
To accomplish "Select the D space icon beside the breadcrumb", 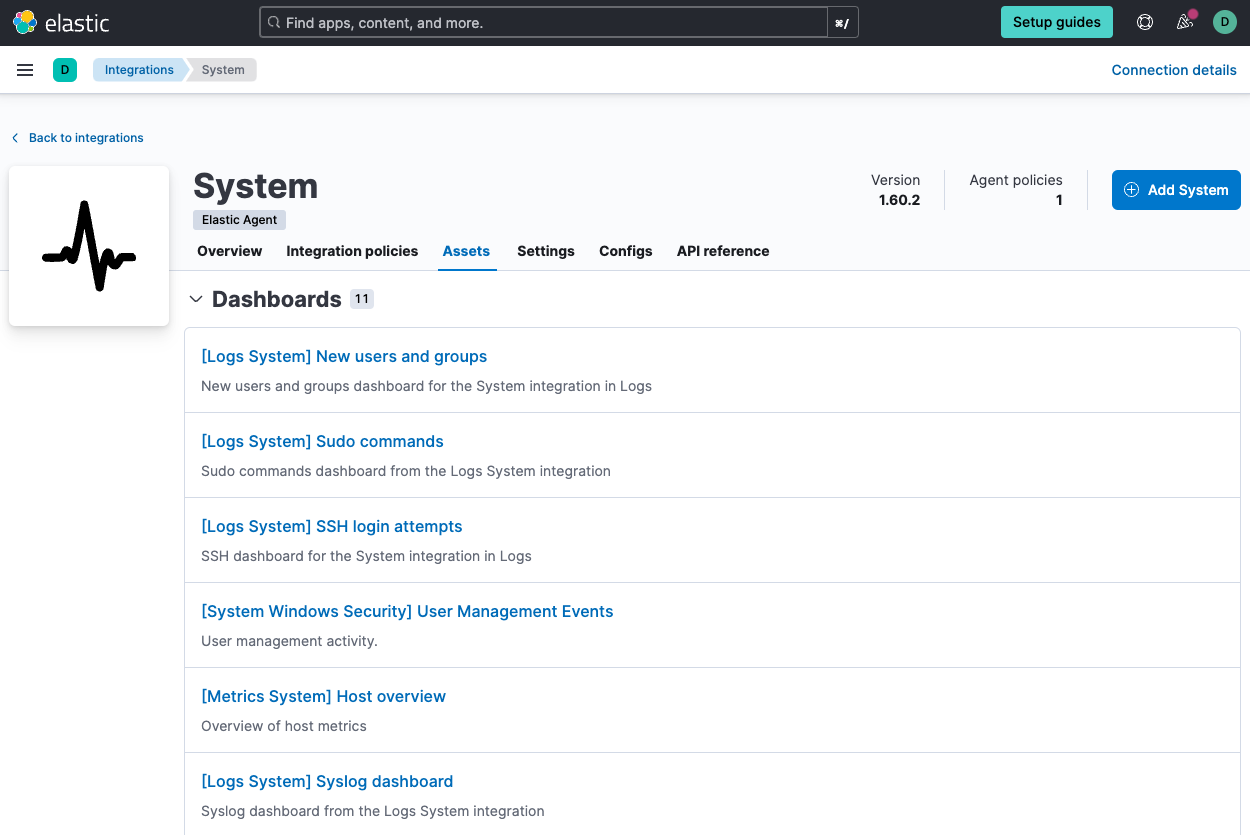I will pos(65,70).
